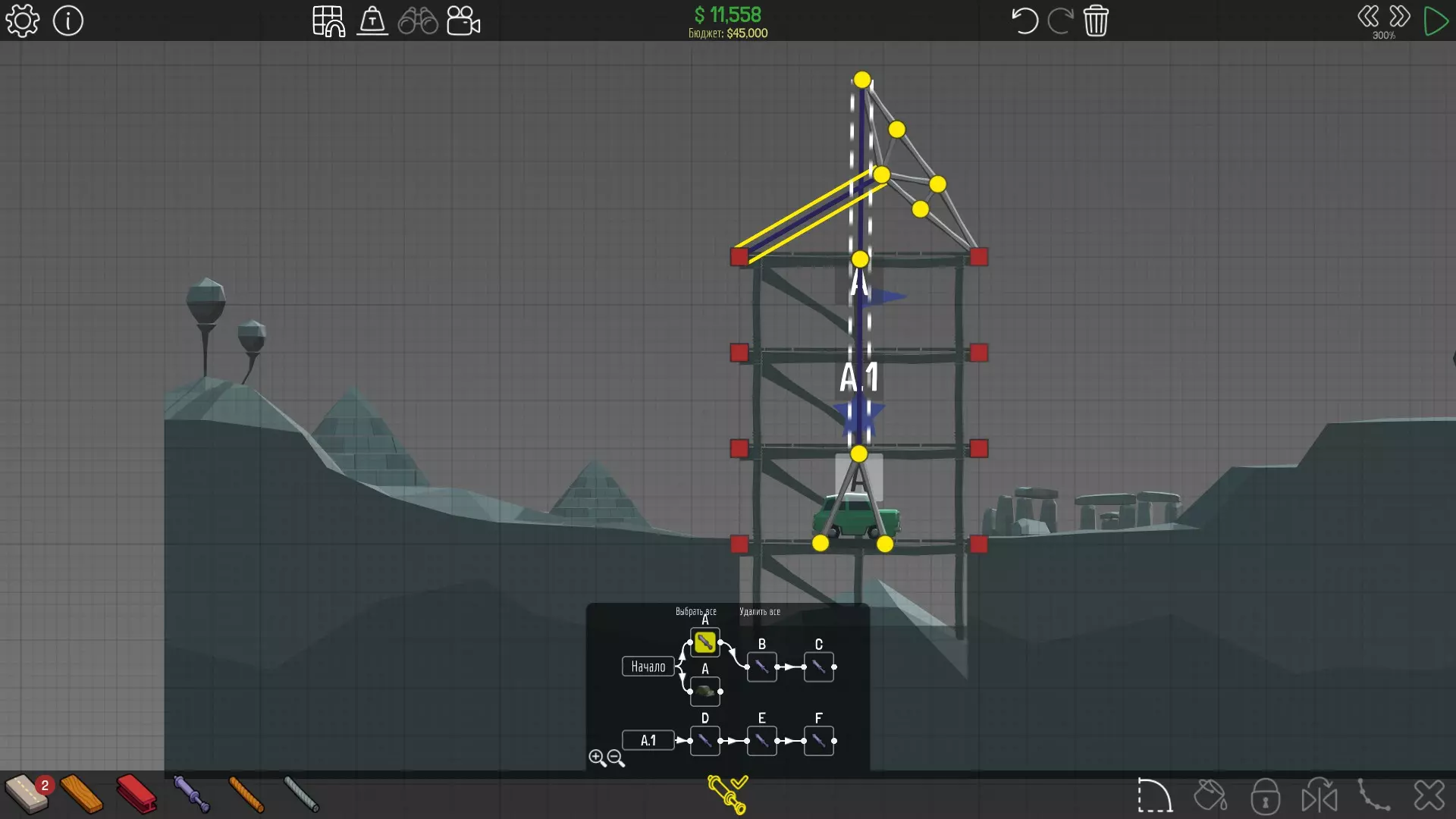Increase simulation speed with forward arrows

[x=1399, y=17]
